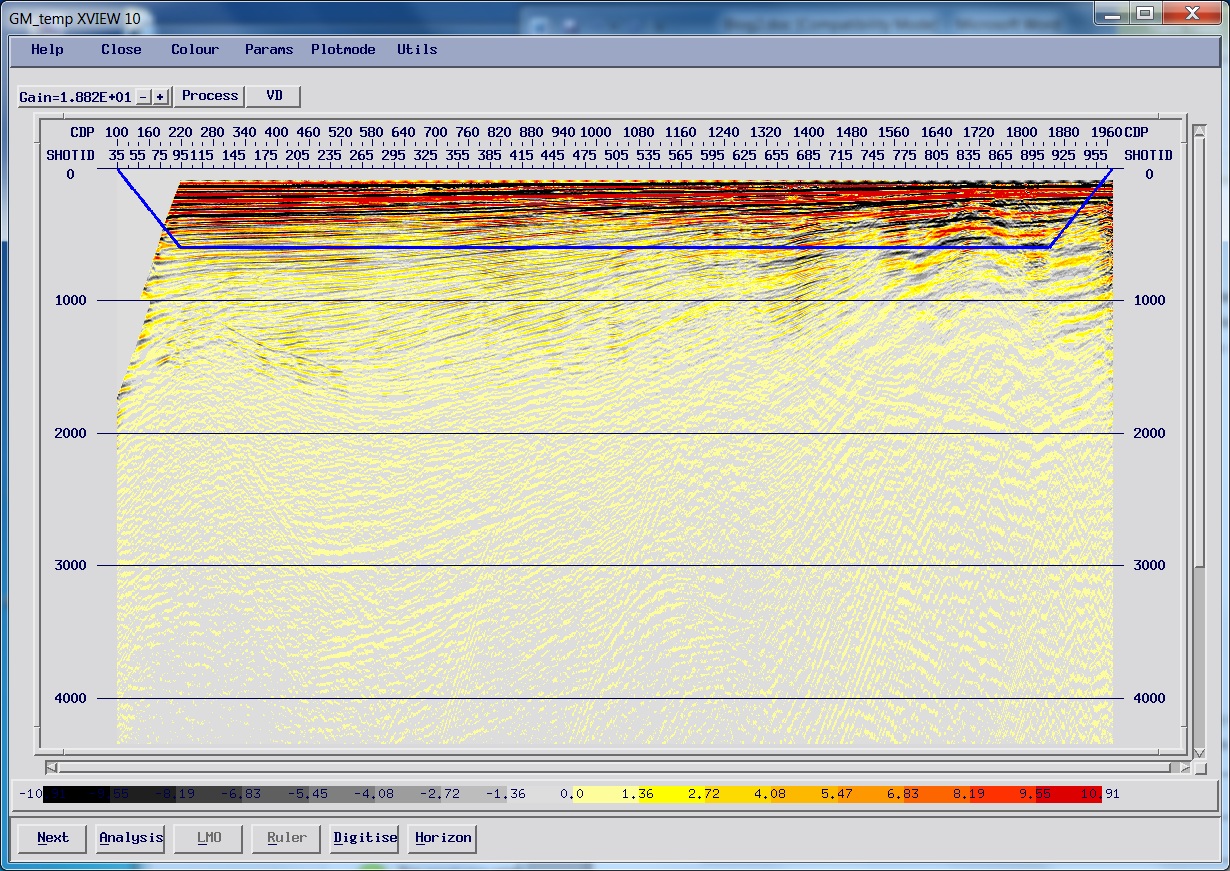
Task: Open the Analysis tool
Action: (131, 838)
